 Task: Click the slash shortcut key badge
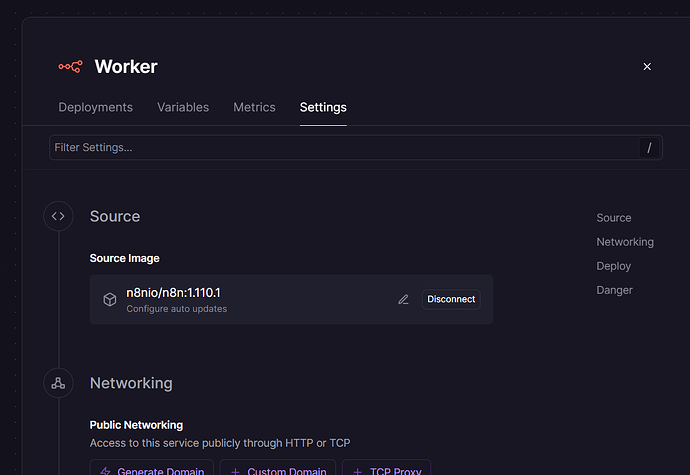click(x=649, y=148)
